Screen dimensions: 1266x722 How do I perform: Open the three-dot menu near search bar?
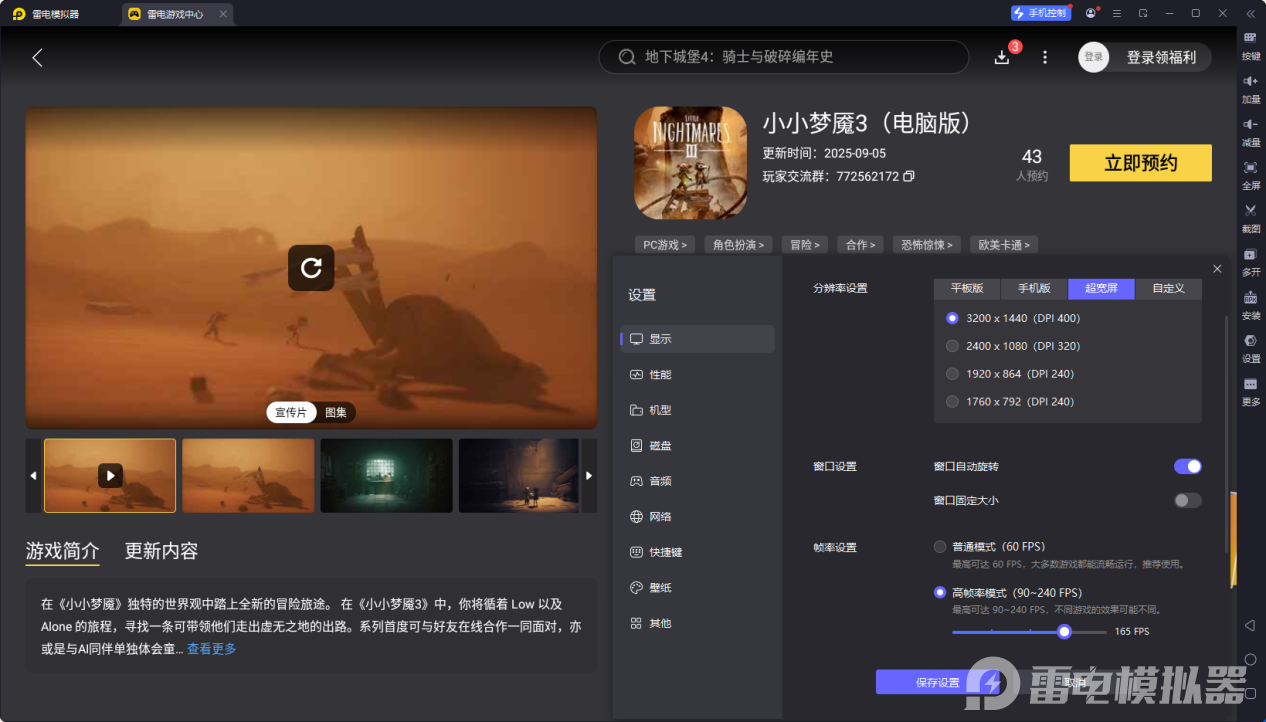click(1044, 57)
